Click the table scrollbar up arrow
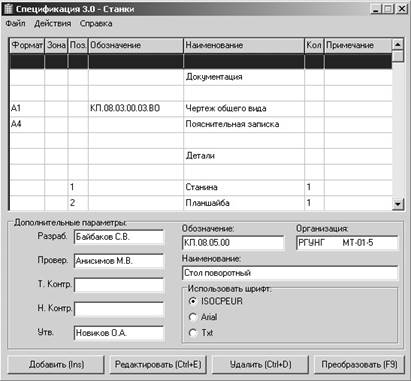The image size is (411, 381). click(398, 44)
